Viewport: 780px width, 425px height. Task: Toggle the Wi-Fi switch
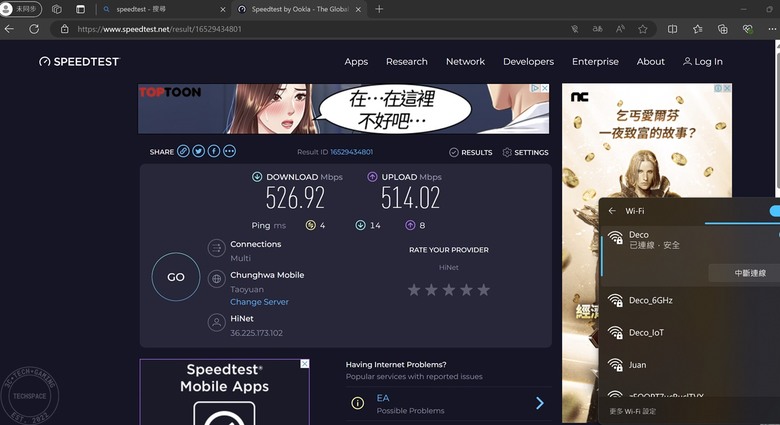click(774, 211)
